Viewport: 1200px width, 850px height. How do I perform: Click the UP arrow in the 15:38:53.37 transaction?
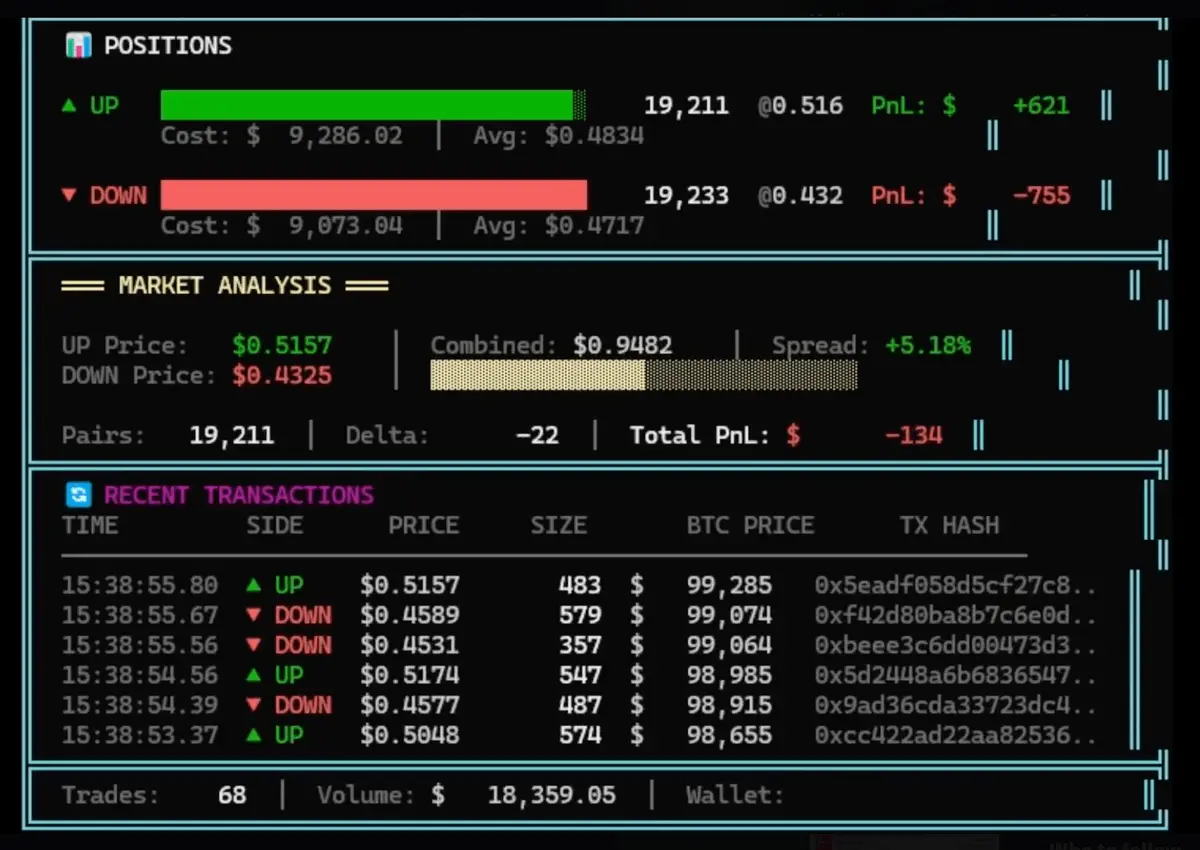(254, 734)
